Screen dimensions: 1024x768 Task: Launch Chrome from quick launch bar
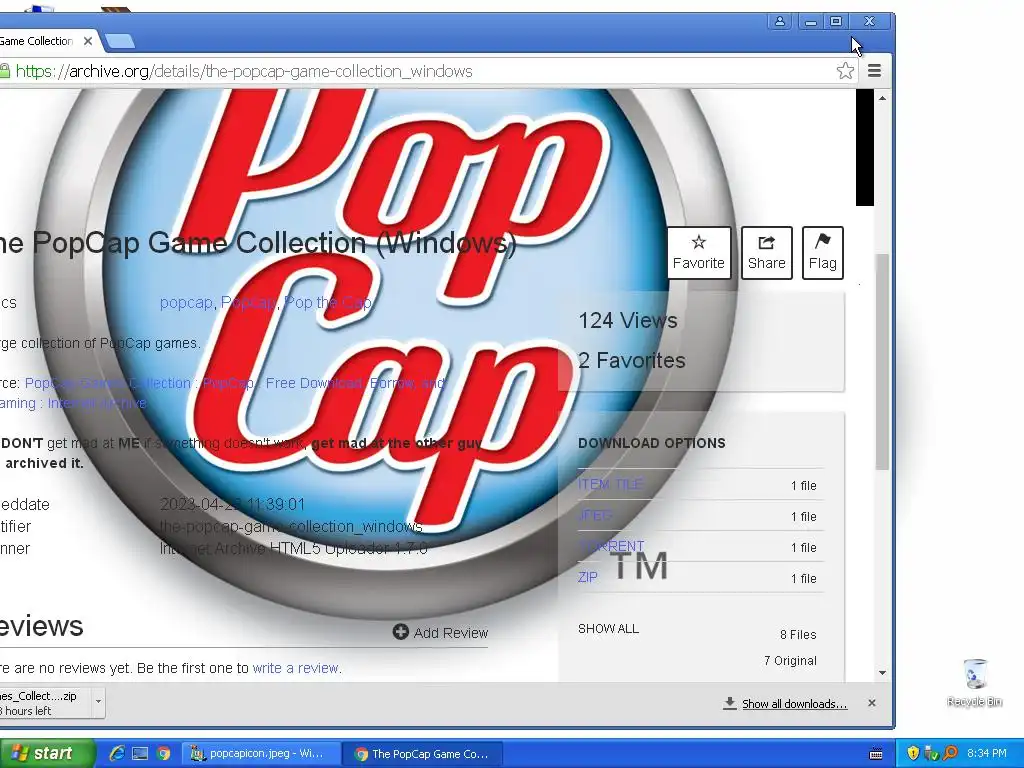tap(163, 754)
